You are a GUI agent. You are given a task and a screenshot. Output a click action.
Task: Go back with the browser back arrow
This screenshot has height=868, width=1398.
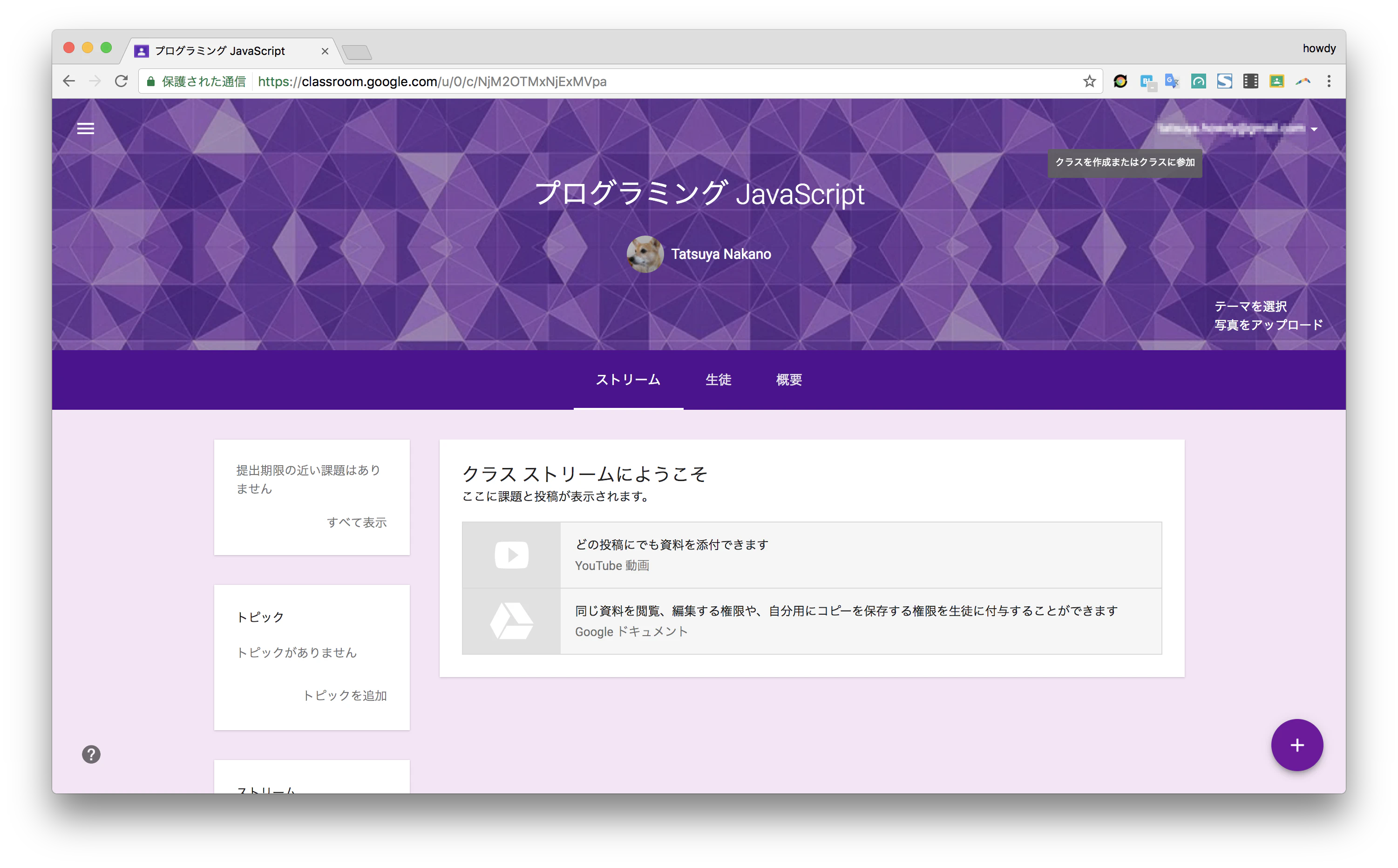(x=69, y=81)
